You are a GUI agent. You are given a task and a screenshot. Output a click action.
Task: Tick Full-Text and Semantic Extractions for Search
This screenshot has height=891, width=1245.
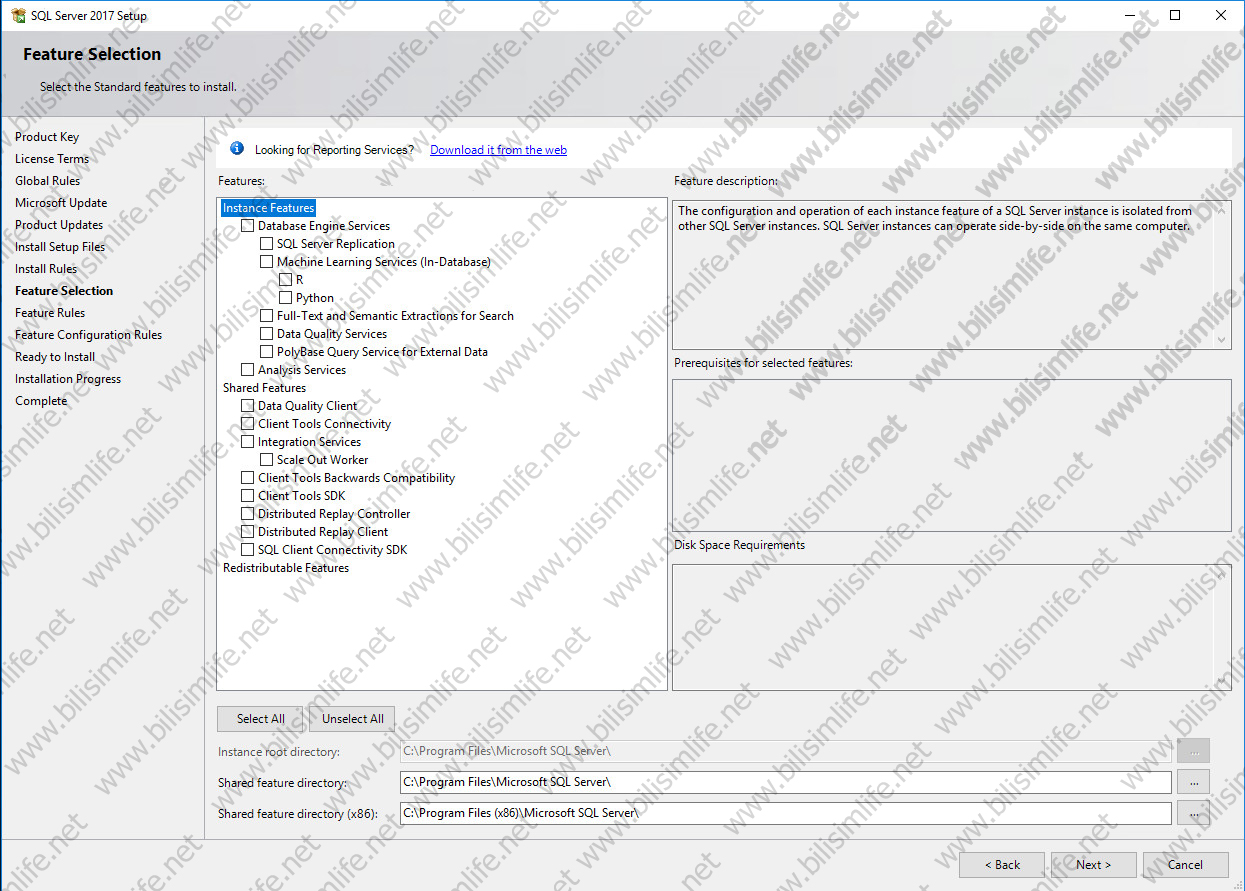point(267,316)
